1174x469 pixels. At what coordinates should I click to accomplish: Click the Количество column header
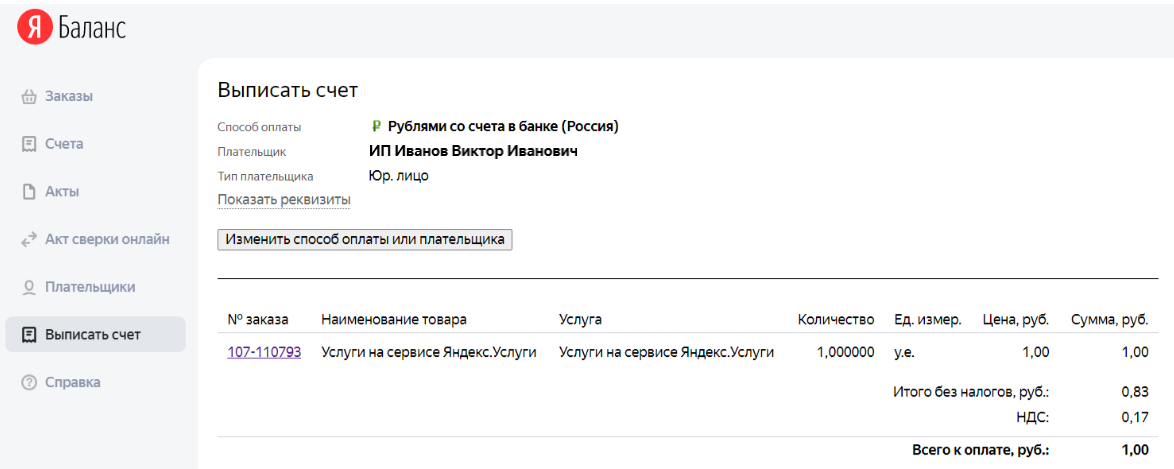click(836, 320)
